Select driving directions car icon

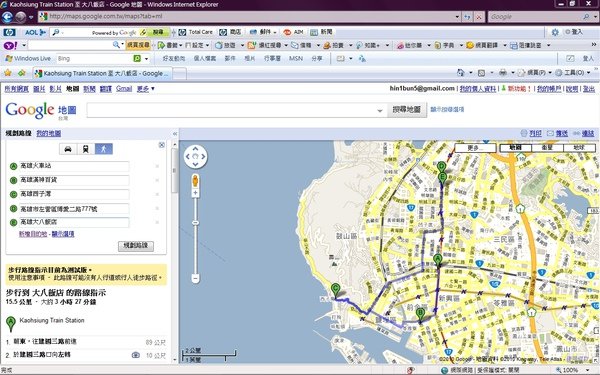click(x=68, y=149)
